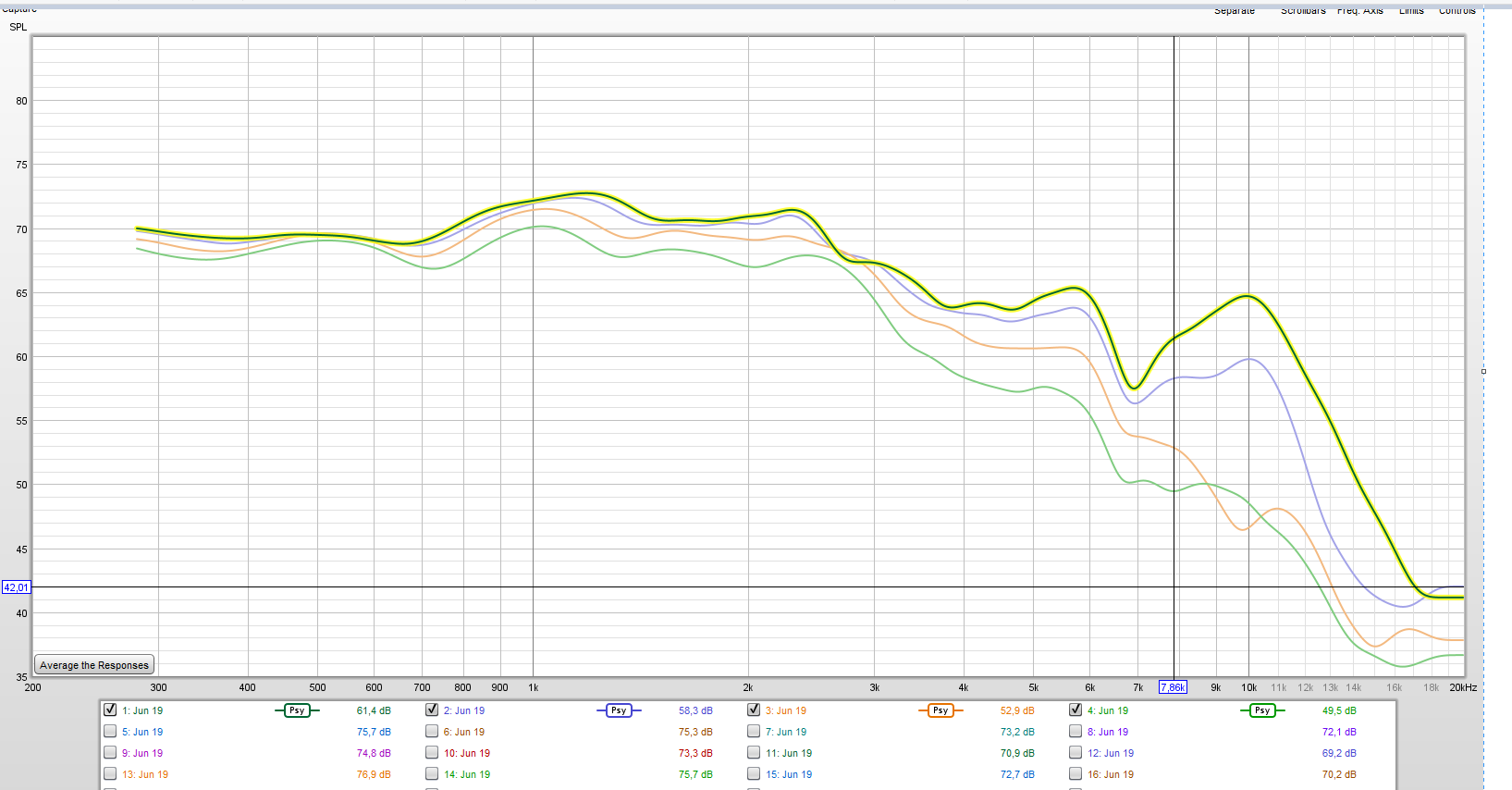1512x790 pixels.
Task: Click the 70,9 dB value of trace 11
Action: click(1017, 753)
